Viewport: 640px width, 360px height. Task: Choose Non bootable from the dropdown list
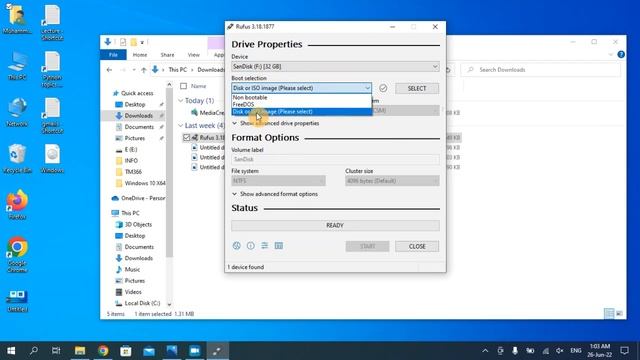[x=301, y=98]
